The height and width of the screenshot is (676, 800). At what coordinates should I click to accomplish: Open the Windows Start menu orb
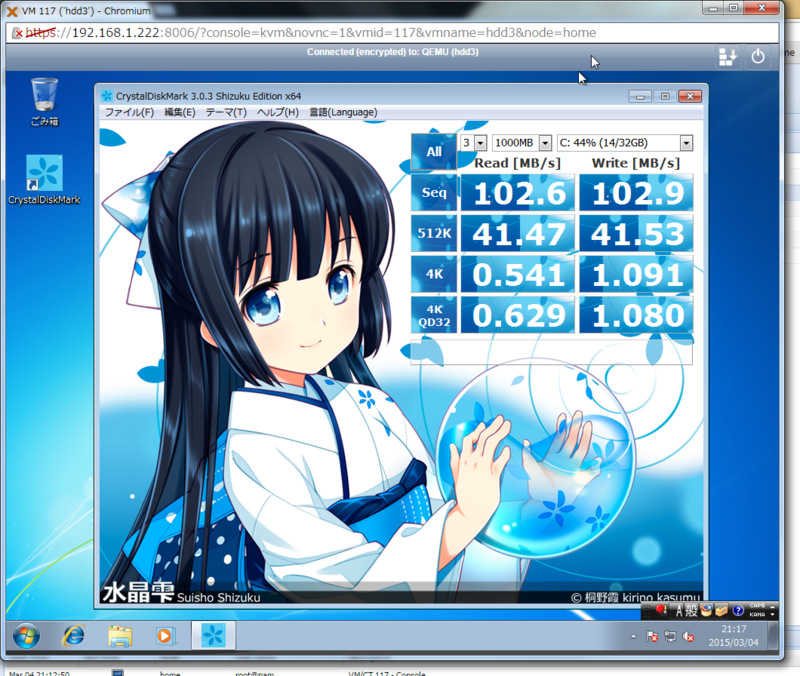[26, 636]
